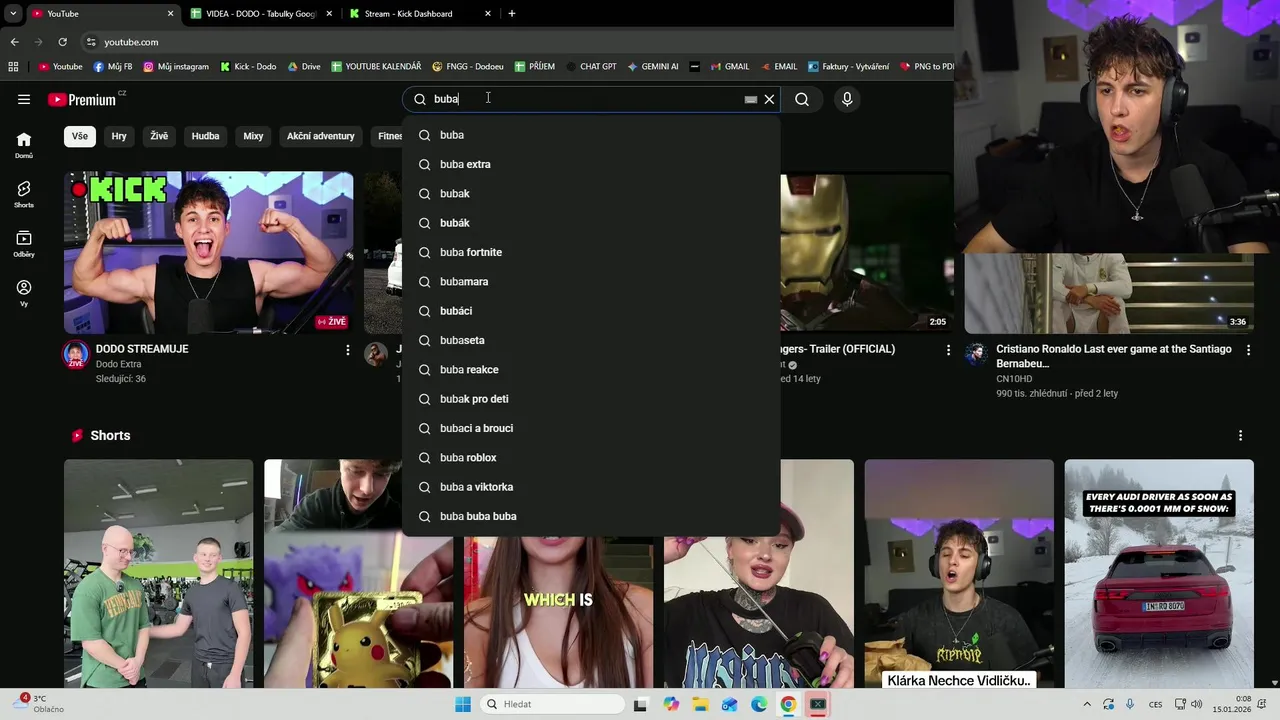Select suggestion 'bubak pro deti'
Screen dimensions: 1280x720
591,399
